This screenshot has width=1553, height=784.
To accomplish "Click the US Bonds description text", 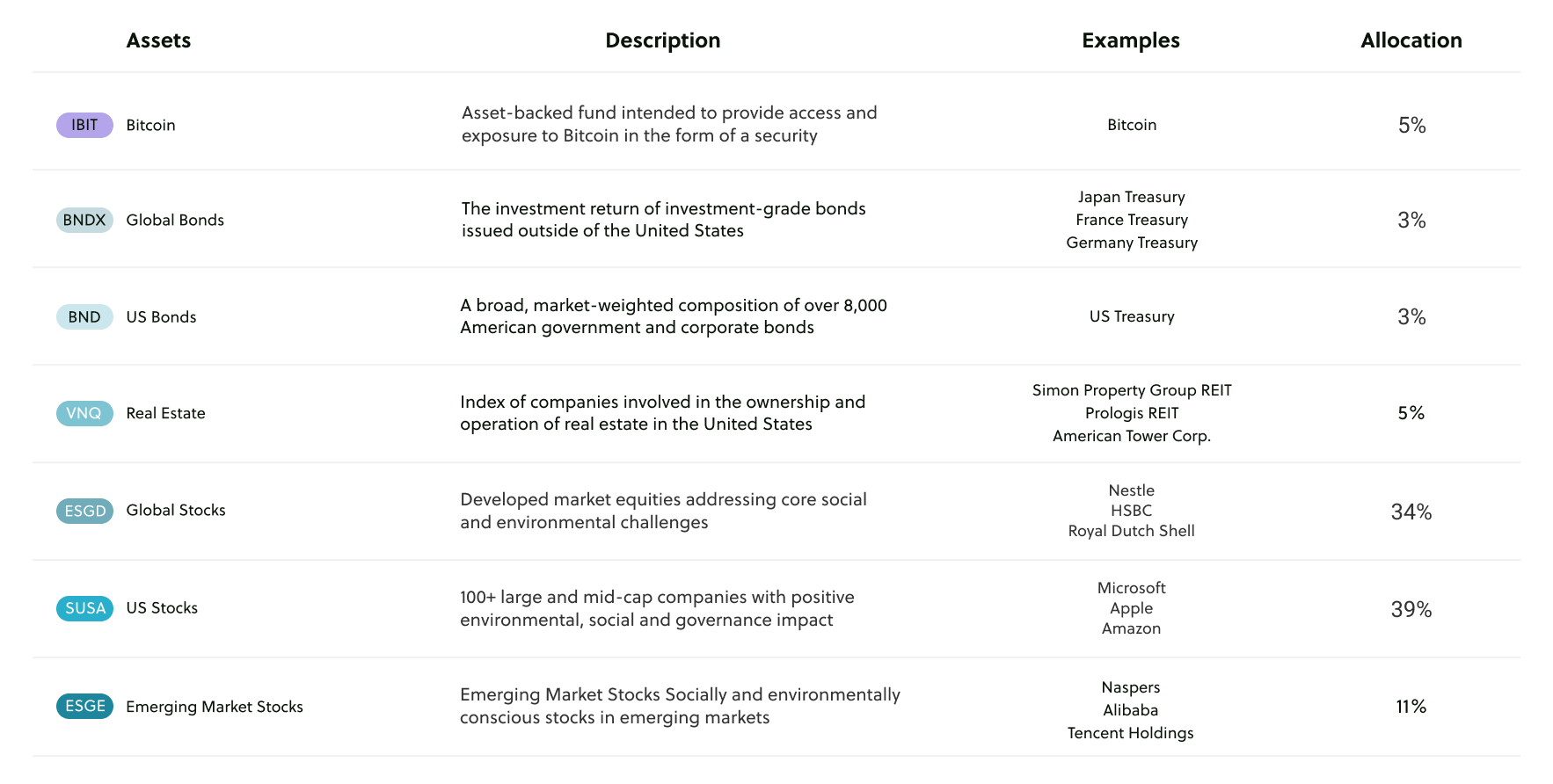I will [x=673, y=316].
